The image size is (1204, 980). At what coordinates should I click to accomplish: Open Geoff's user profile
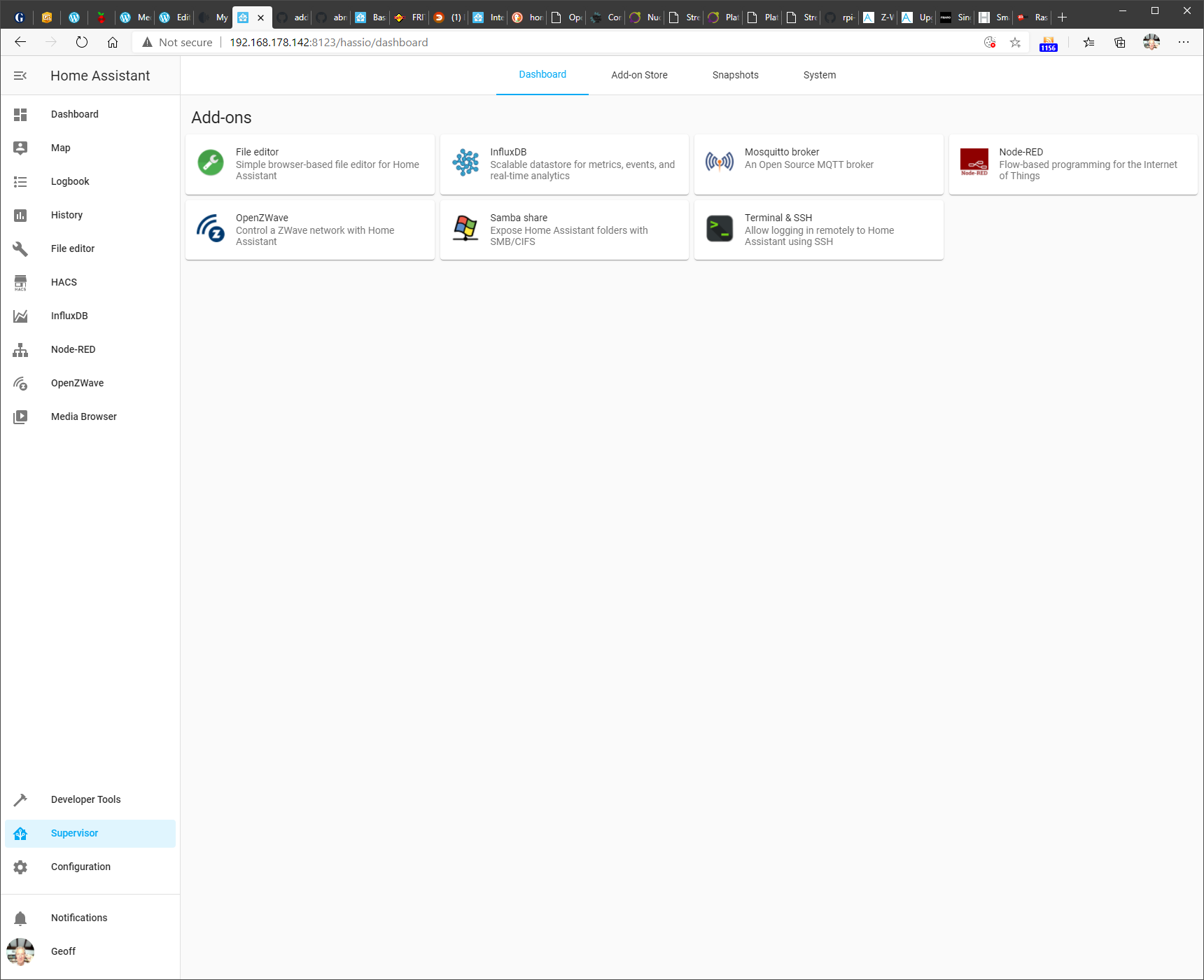click(x=63, y=951)
